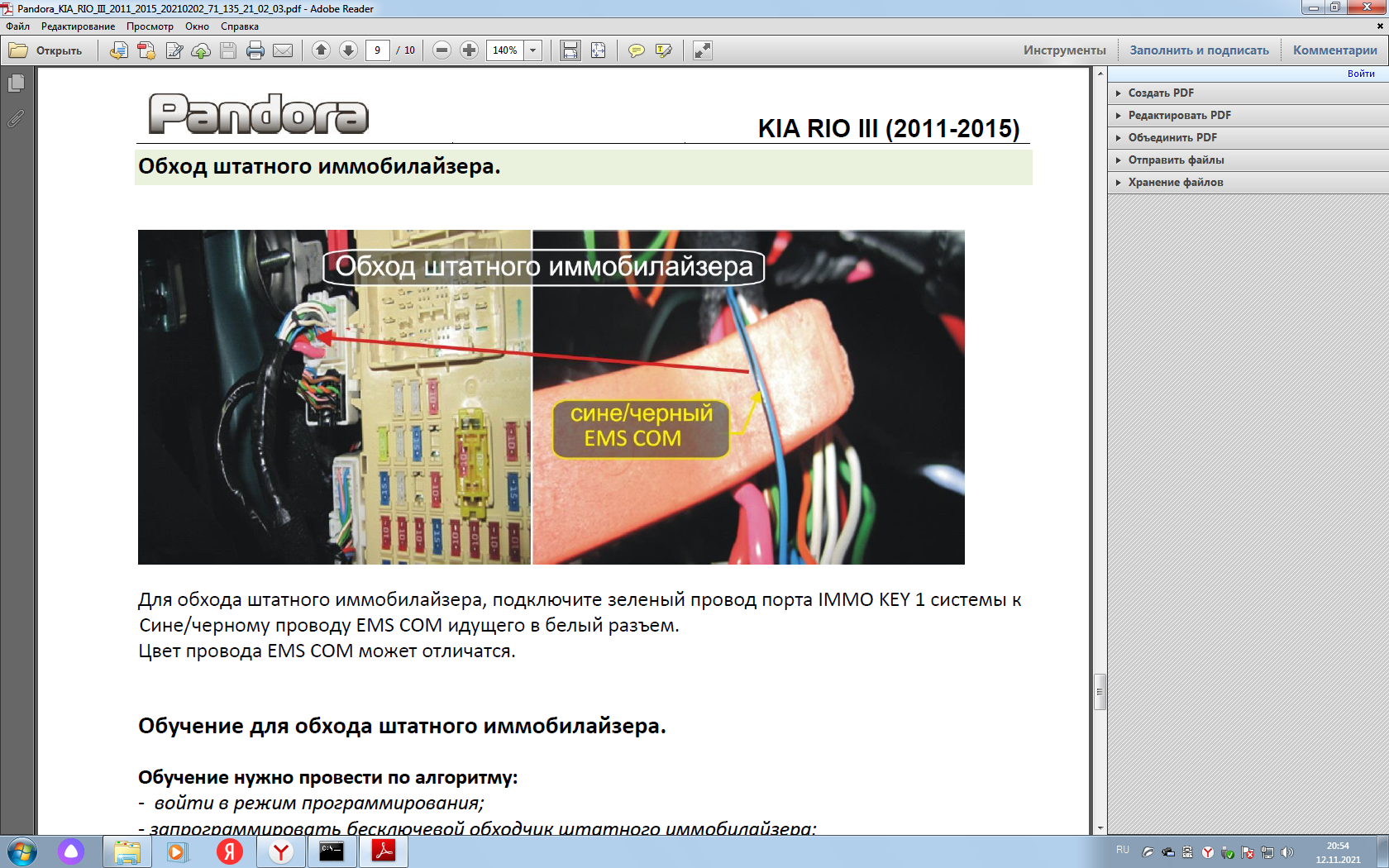
Task: Click the vertical document scrollbar thumb
Action: [1100, 691]
